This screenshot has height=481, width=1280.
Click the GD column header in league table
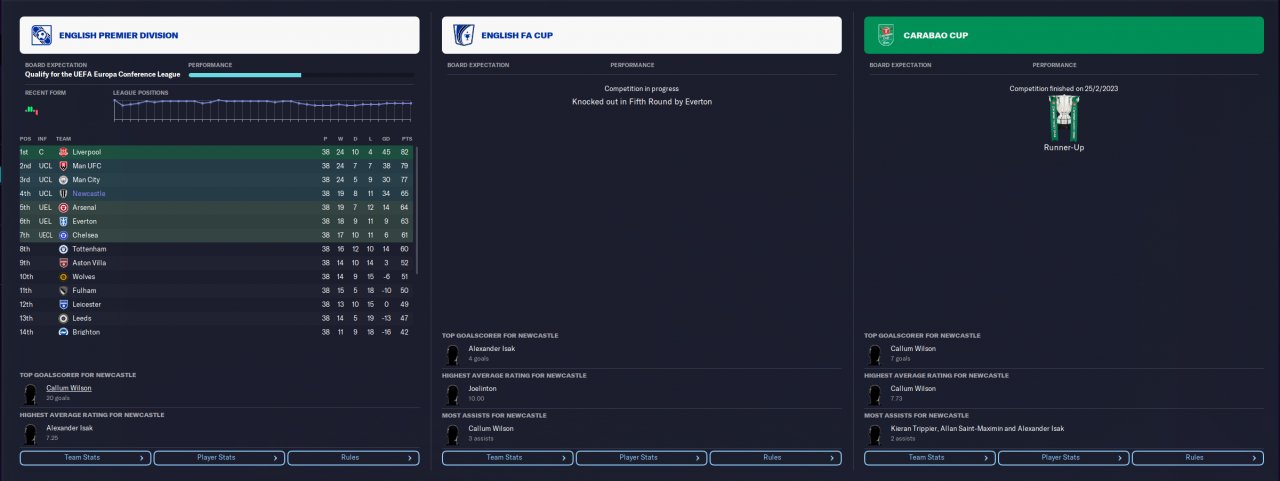tap(386, 139)
